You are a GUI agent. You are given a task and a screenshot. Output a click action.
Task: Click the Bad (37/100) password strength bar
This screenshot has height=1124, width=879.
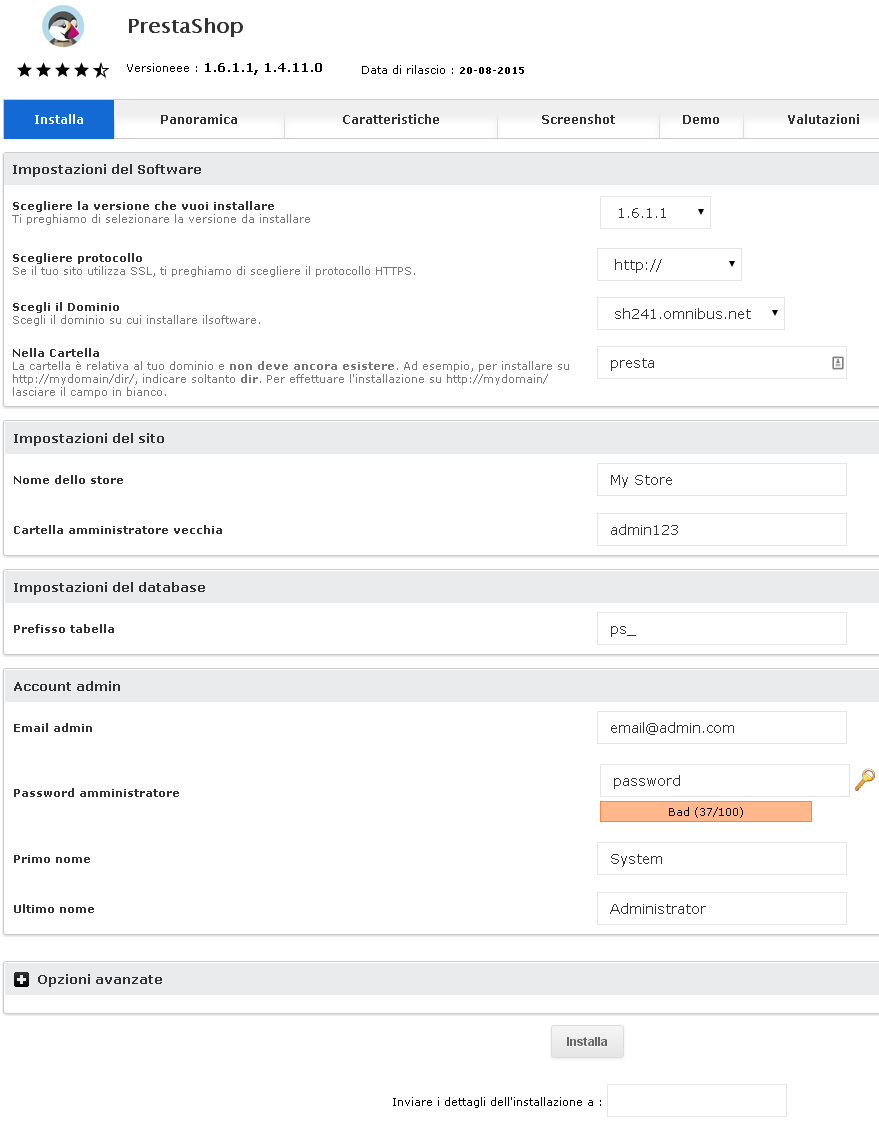(x=705, y=811)
